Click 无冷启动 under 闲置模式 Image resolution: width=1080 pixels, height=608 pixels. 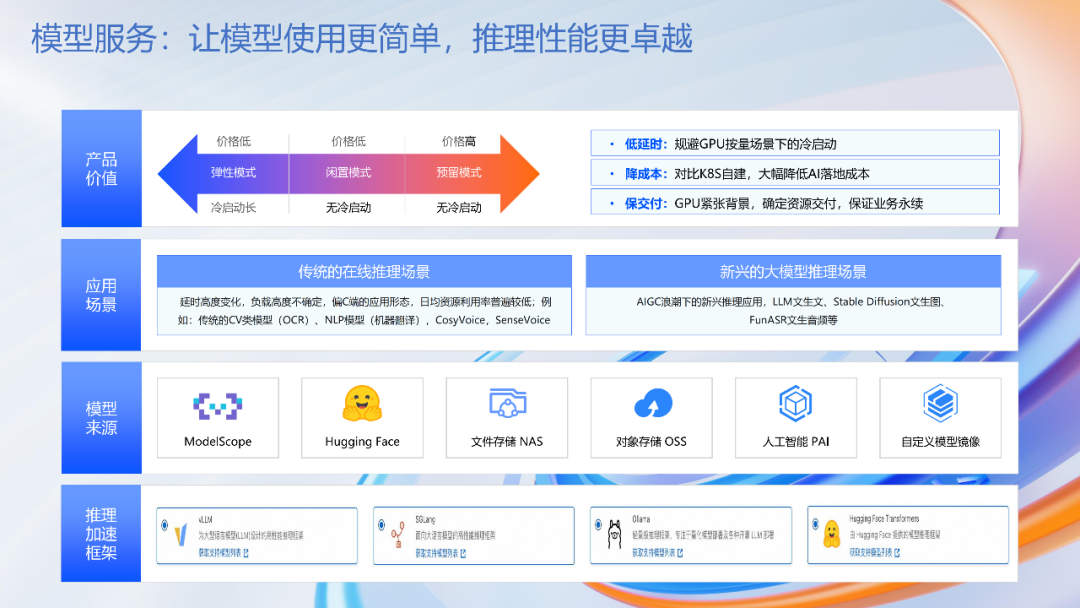349,207
